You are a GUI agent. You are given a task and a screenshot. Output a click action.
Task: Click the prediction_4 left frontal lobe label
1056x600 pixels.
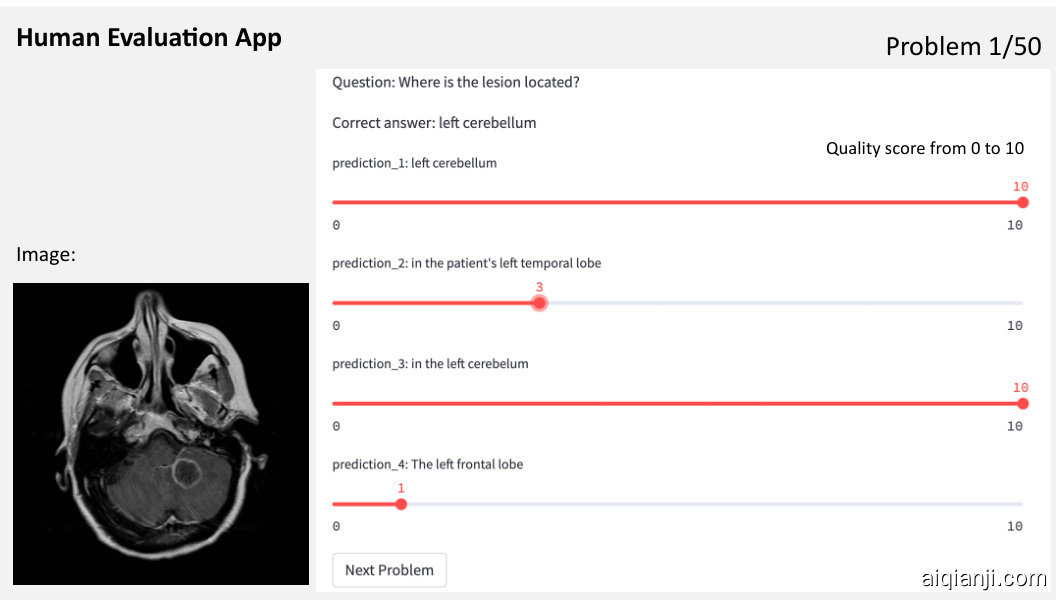[427, 464]
